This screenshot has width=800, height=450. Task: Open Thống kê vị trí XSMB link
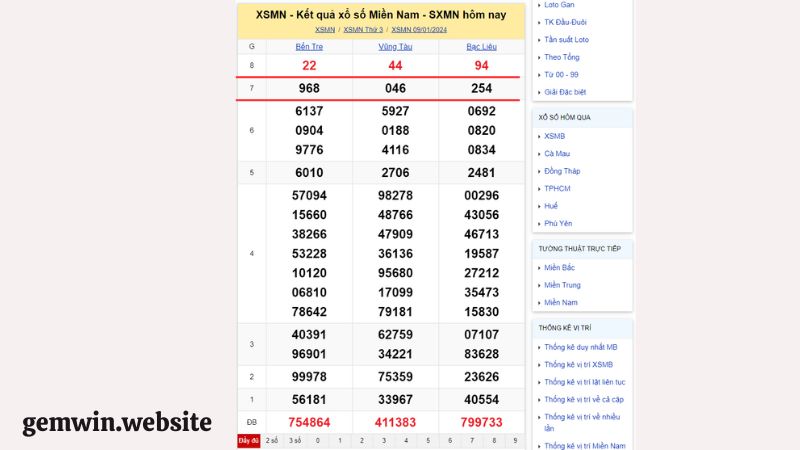tap(579, 364)
